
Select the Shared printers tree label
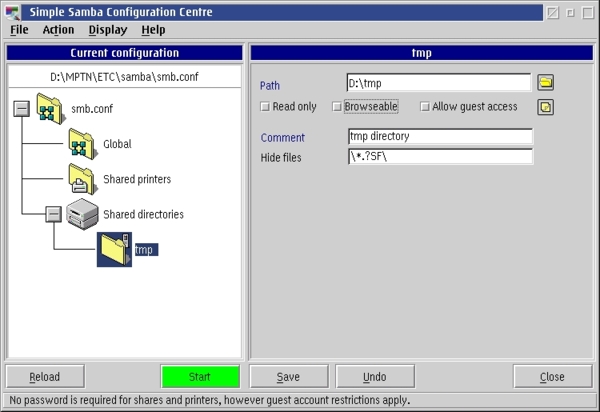pos(137,179)
